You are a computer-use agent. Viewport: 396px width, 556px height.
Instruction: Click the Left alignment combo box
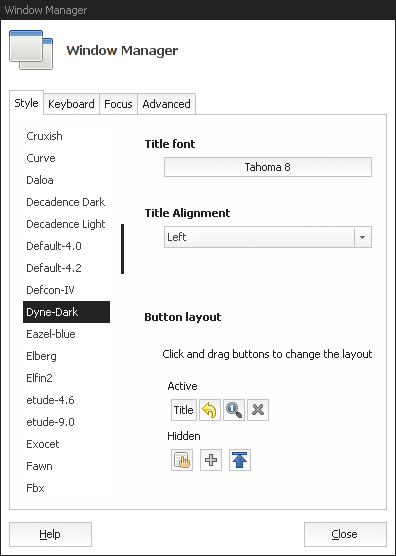pyautogui.click(x=268, y=237)
